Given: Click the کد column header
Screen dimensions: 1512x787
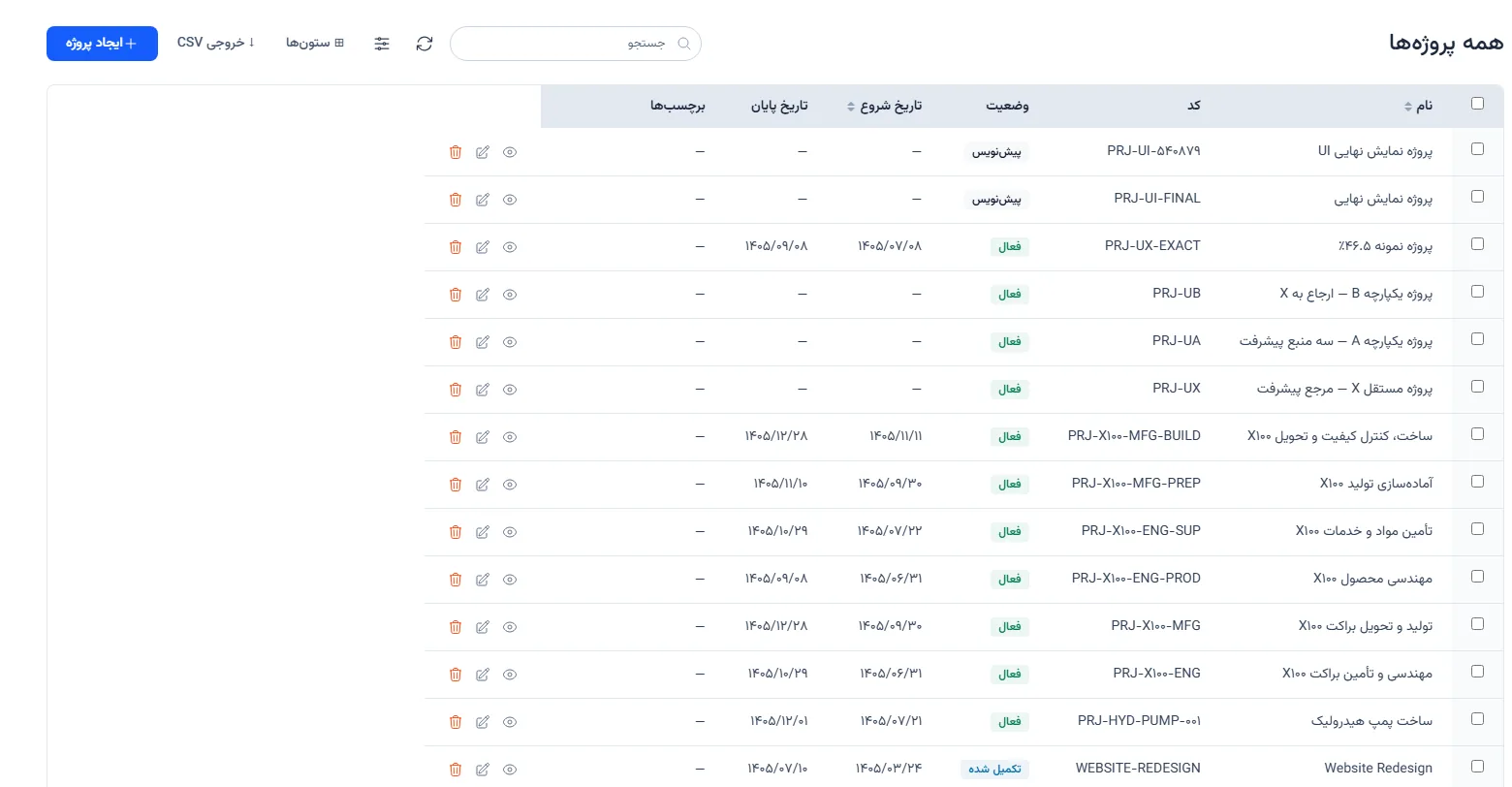Looking at the screenshot, I should 1194,106.
